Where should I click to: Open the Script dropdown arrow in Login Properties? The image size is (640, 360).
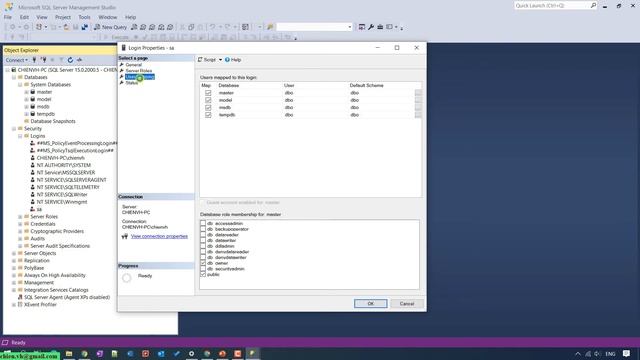click(220, 60)
